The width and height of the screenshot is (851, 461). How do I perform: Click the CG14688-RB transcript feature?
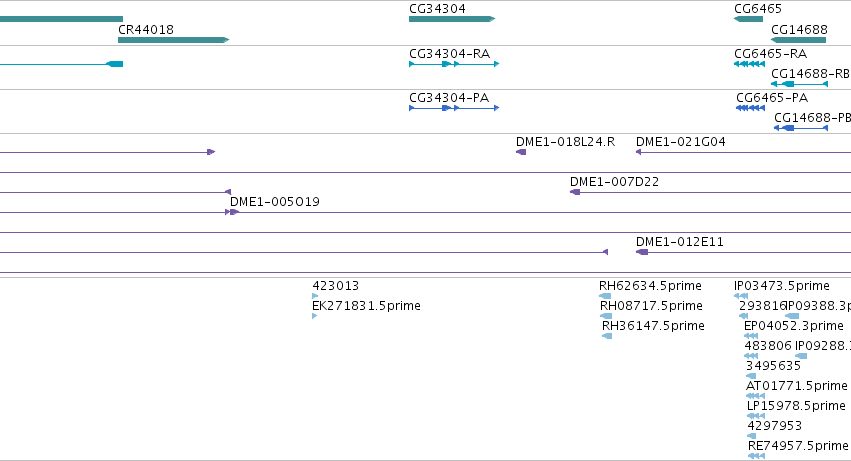[x=799, y=84]
